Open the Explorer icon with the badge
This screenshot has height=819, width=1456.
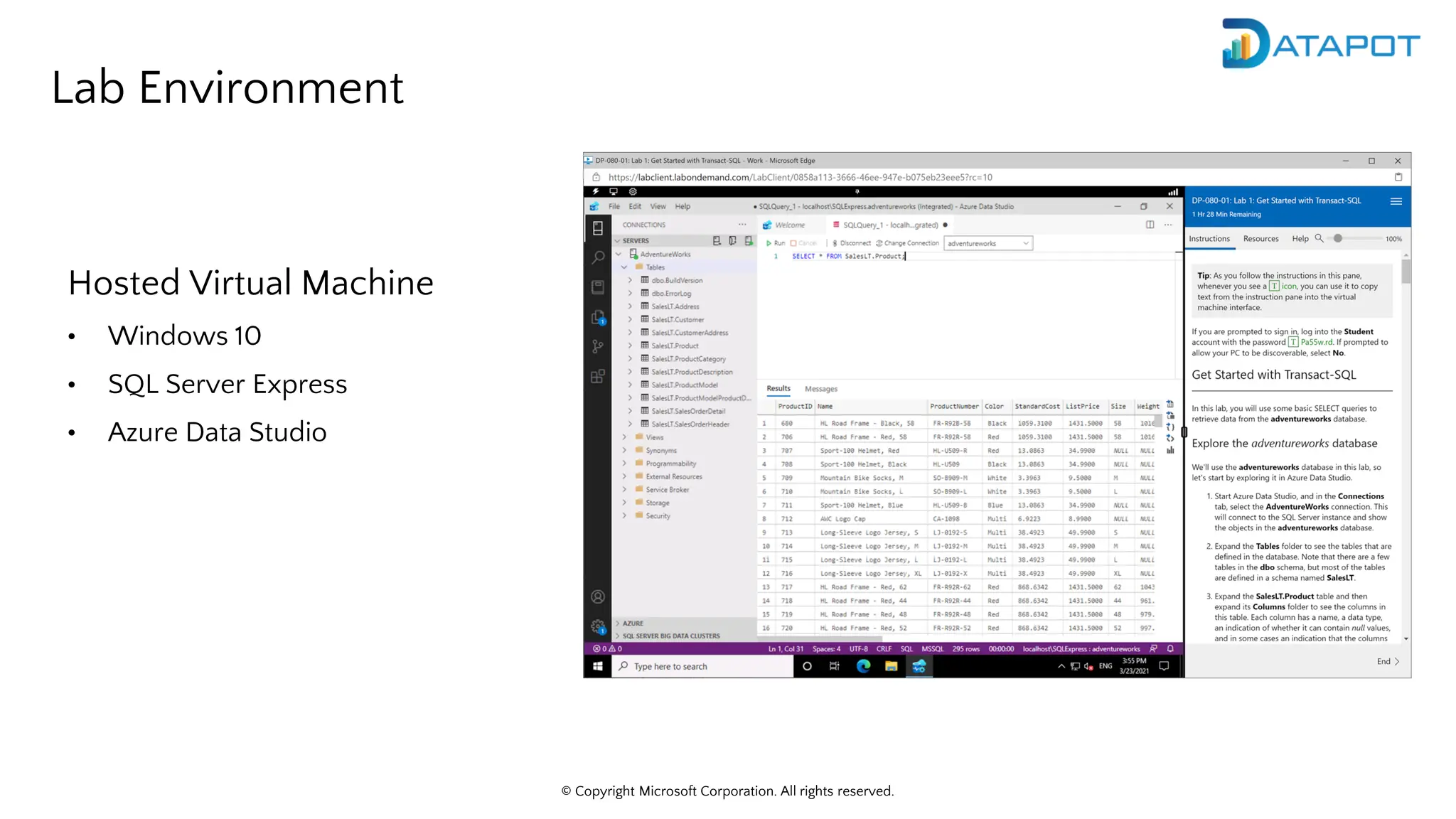point(598,317)
